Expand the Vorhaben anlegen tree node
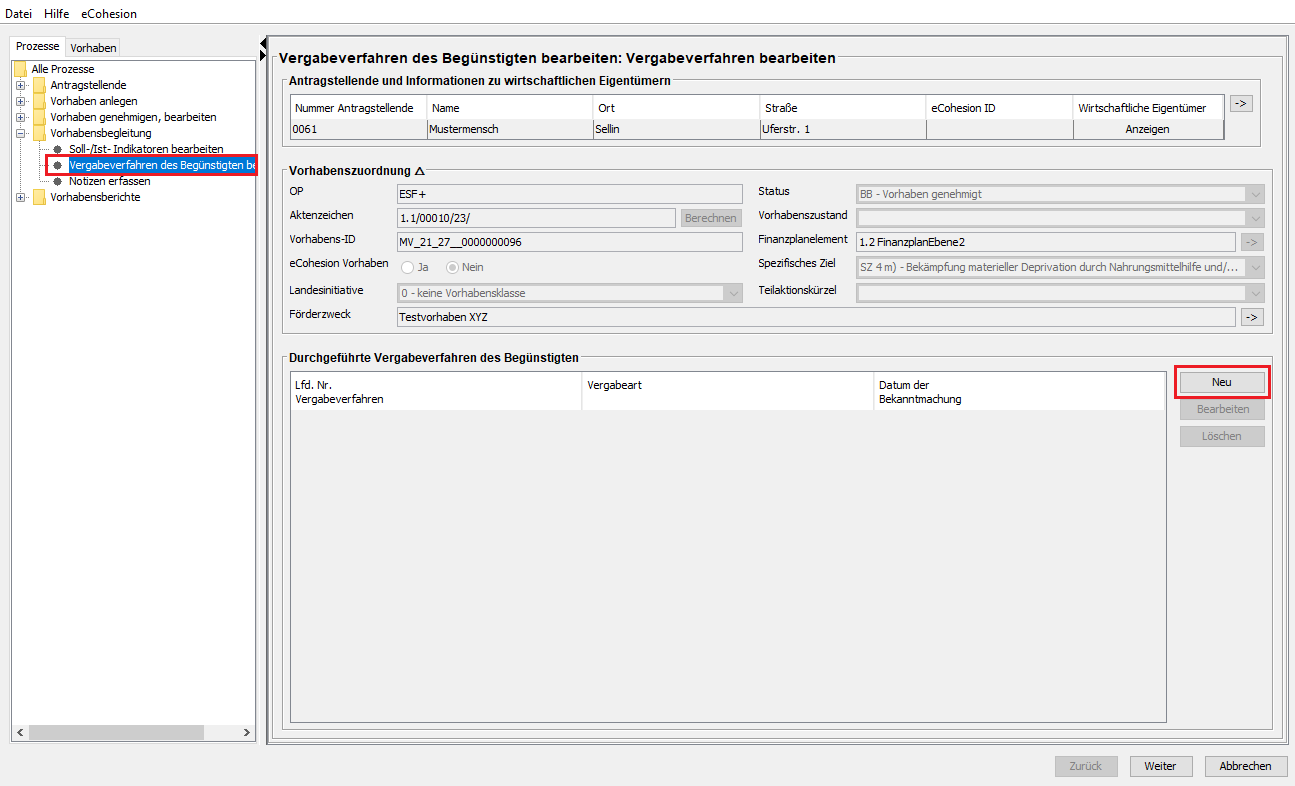 [x=20, y=101]
